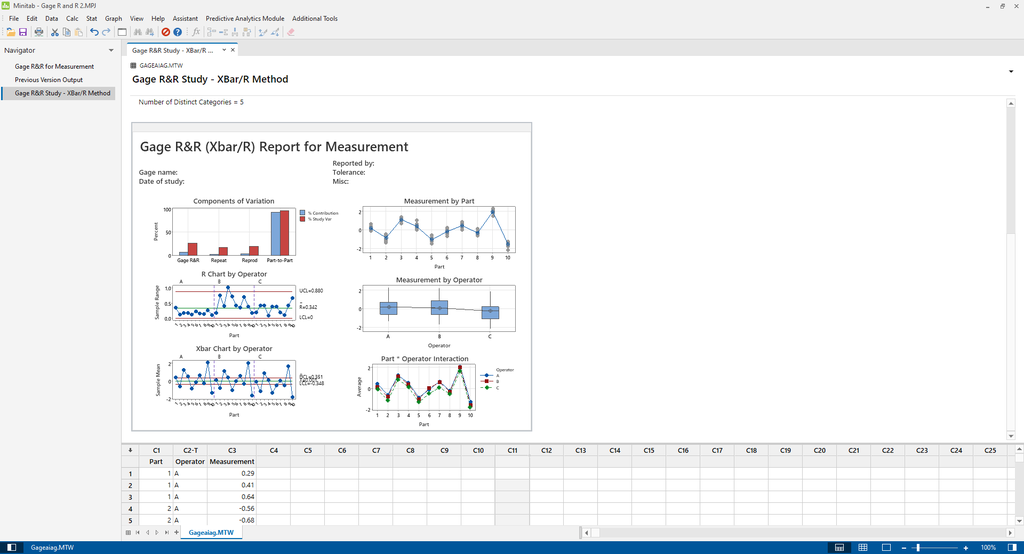This screenshot has height=554, width=1024.
Task: Click the Undo arrow icon
Action: (94, 32)
